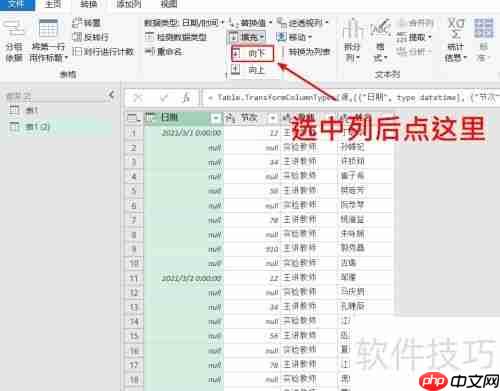This screenshot has height=391, width=500.
Task: Open the 日期 column filter dropdown
Action: tap(216, 118)
